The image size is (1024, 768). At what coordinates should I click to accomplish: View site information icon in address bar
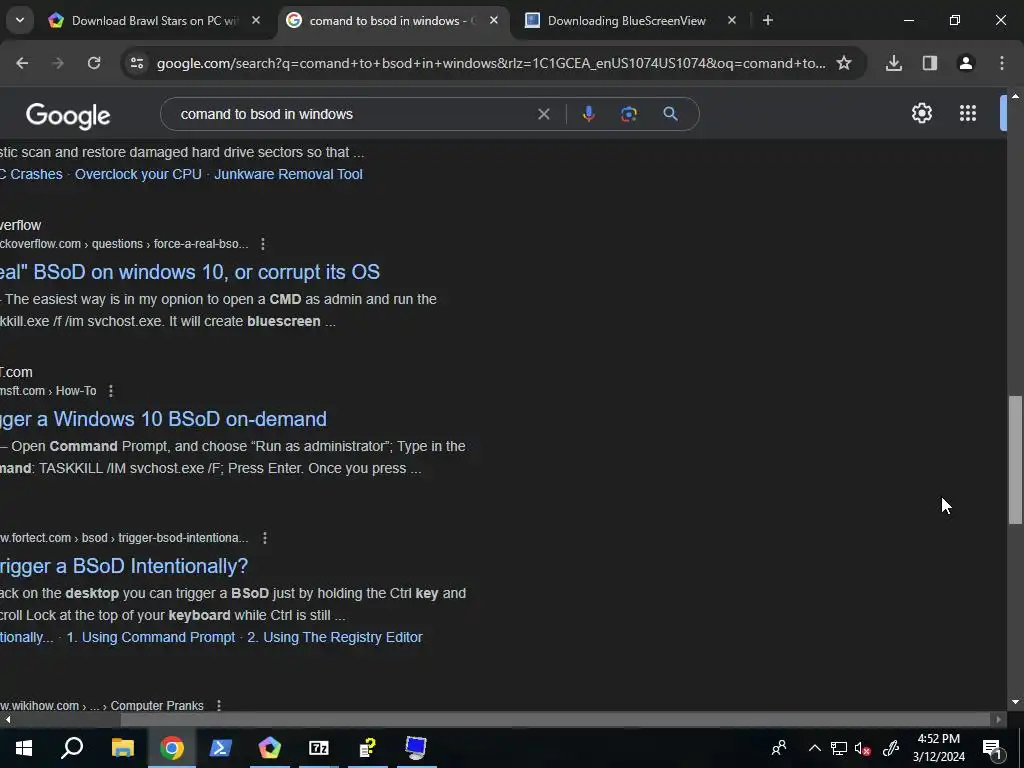click(137, 63)
